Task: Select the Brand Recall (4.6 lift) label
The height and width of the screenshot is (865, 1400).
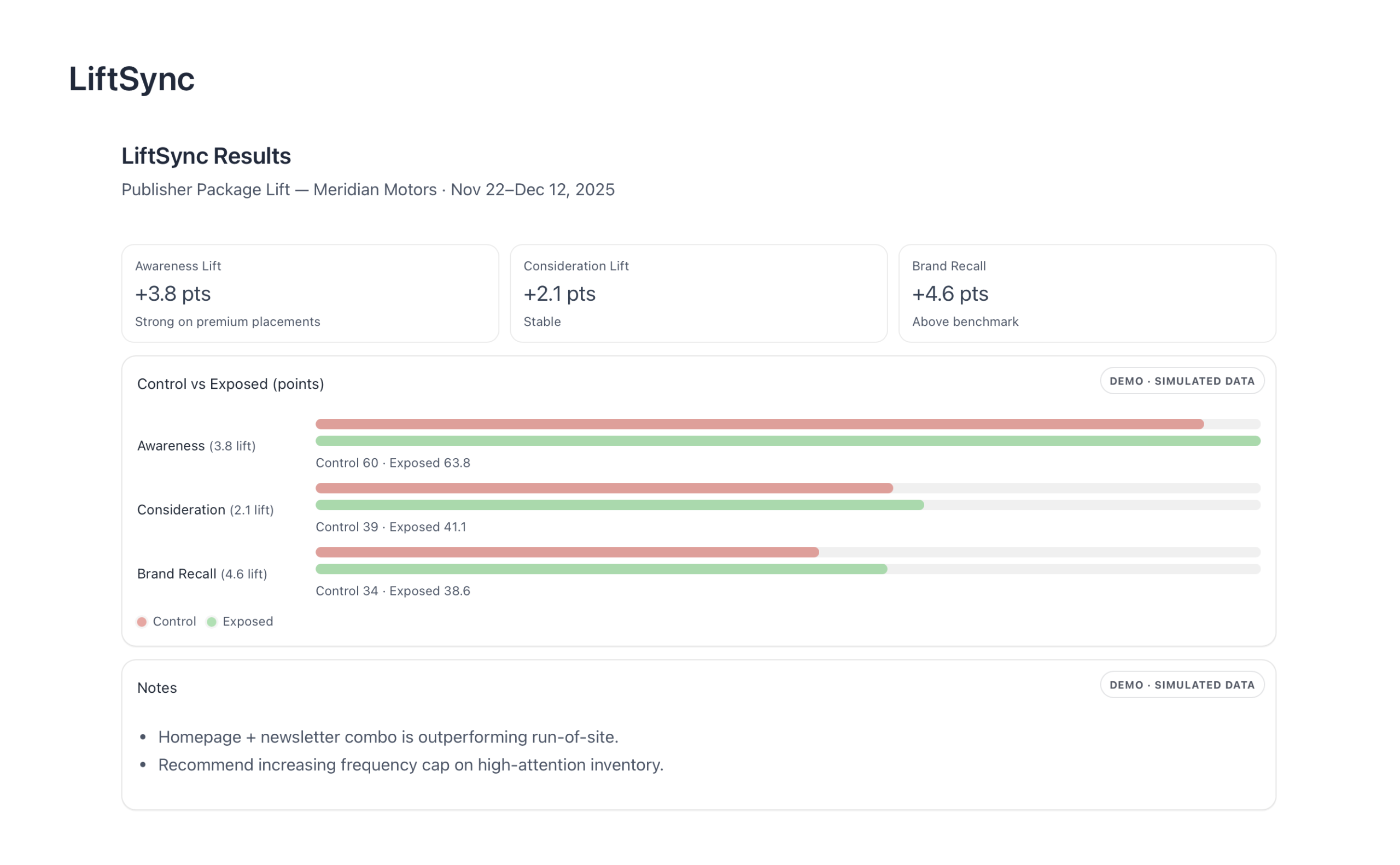Action: click(x=202, y=574)
